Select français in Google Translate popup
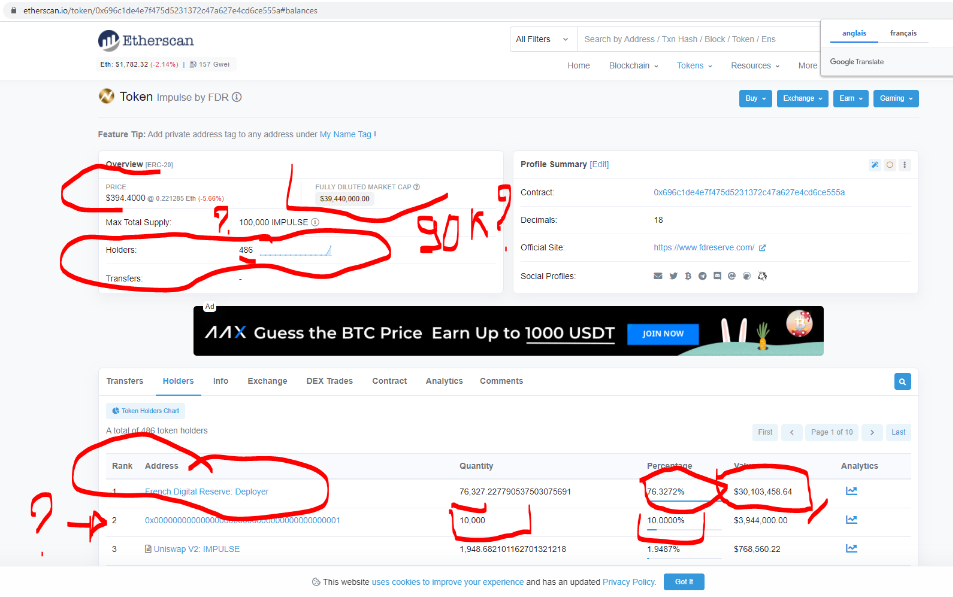The height and width of the screenshot is (597, 953). 903,33
